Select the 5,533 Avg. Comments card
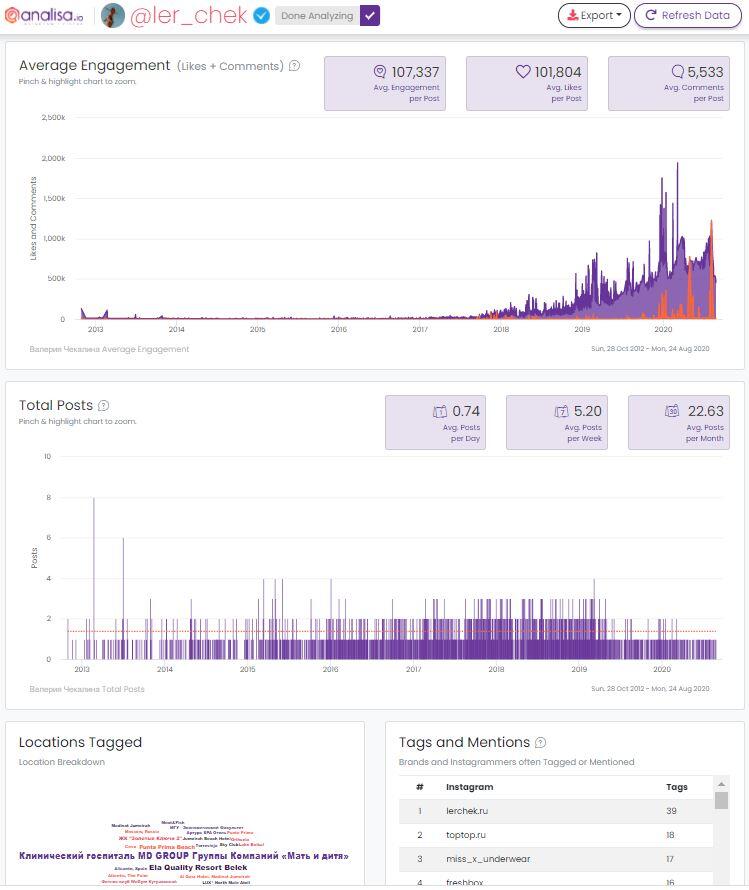This screenshot has width=749, height=890. tap(669, 83)
